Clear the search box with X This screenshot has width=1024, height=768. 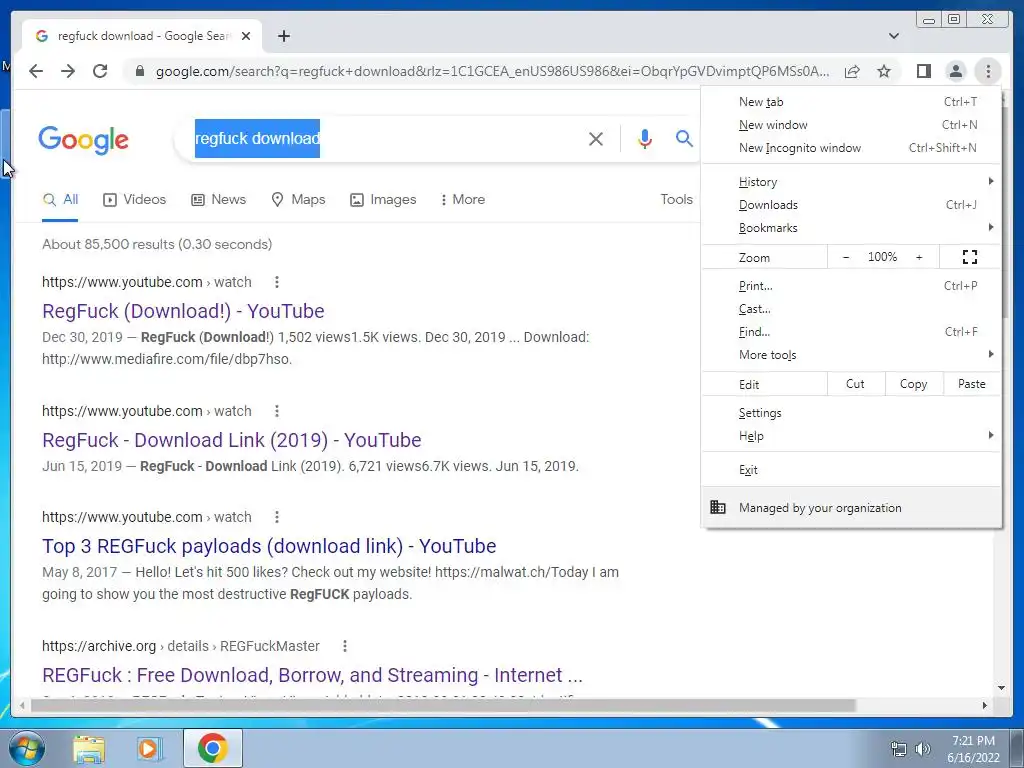click(x=596, y=138)
